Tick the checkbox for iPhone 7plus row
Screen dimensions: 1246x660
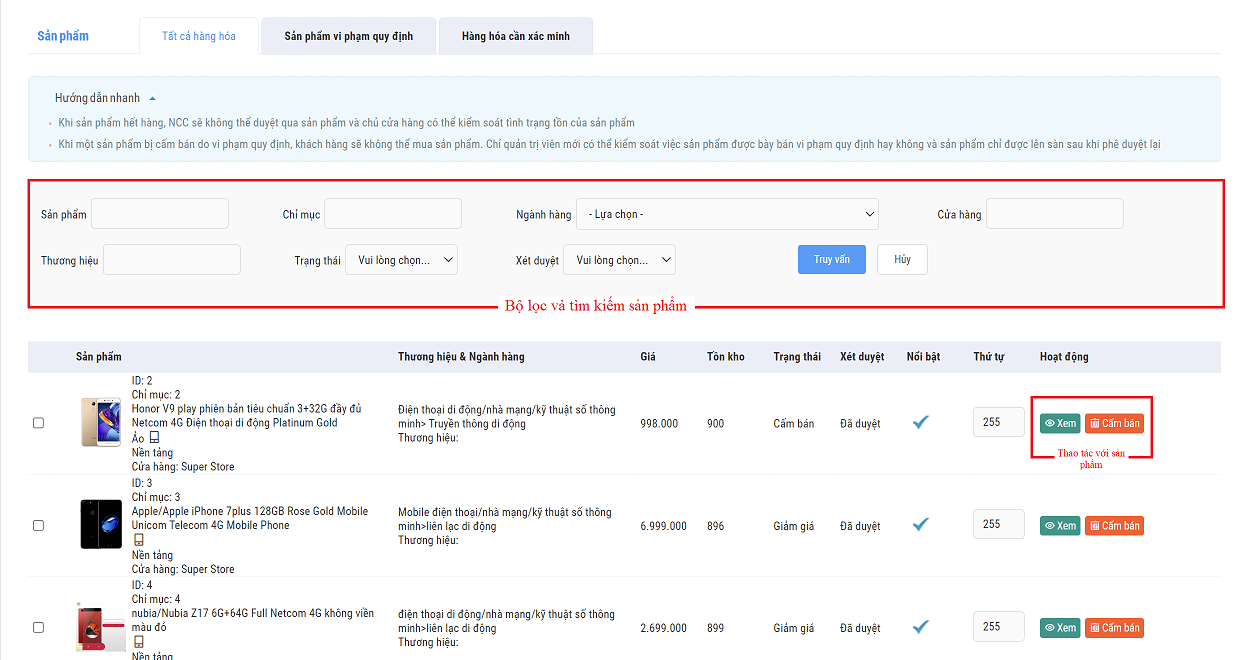pyautogui.click(x=39, y=525)
